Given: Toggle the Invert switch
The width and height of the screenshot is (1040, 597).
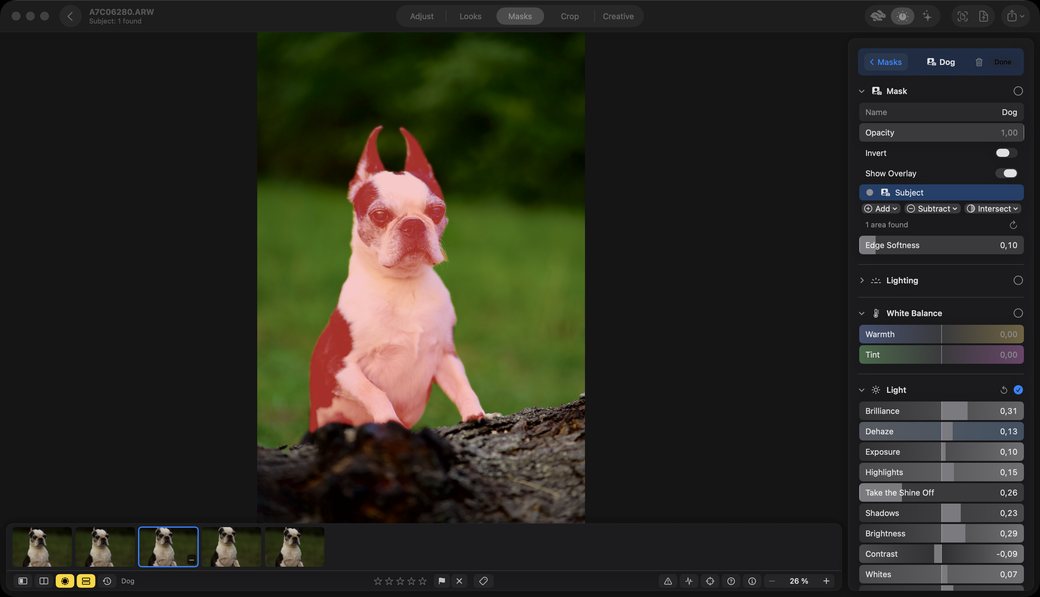Looking at the screenshot, I should click(x=1006, y=153).
